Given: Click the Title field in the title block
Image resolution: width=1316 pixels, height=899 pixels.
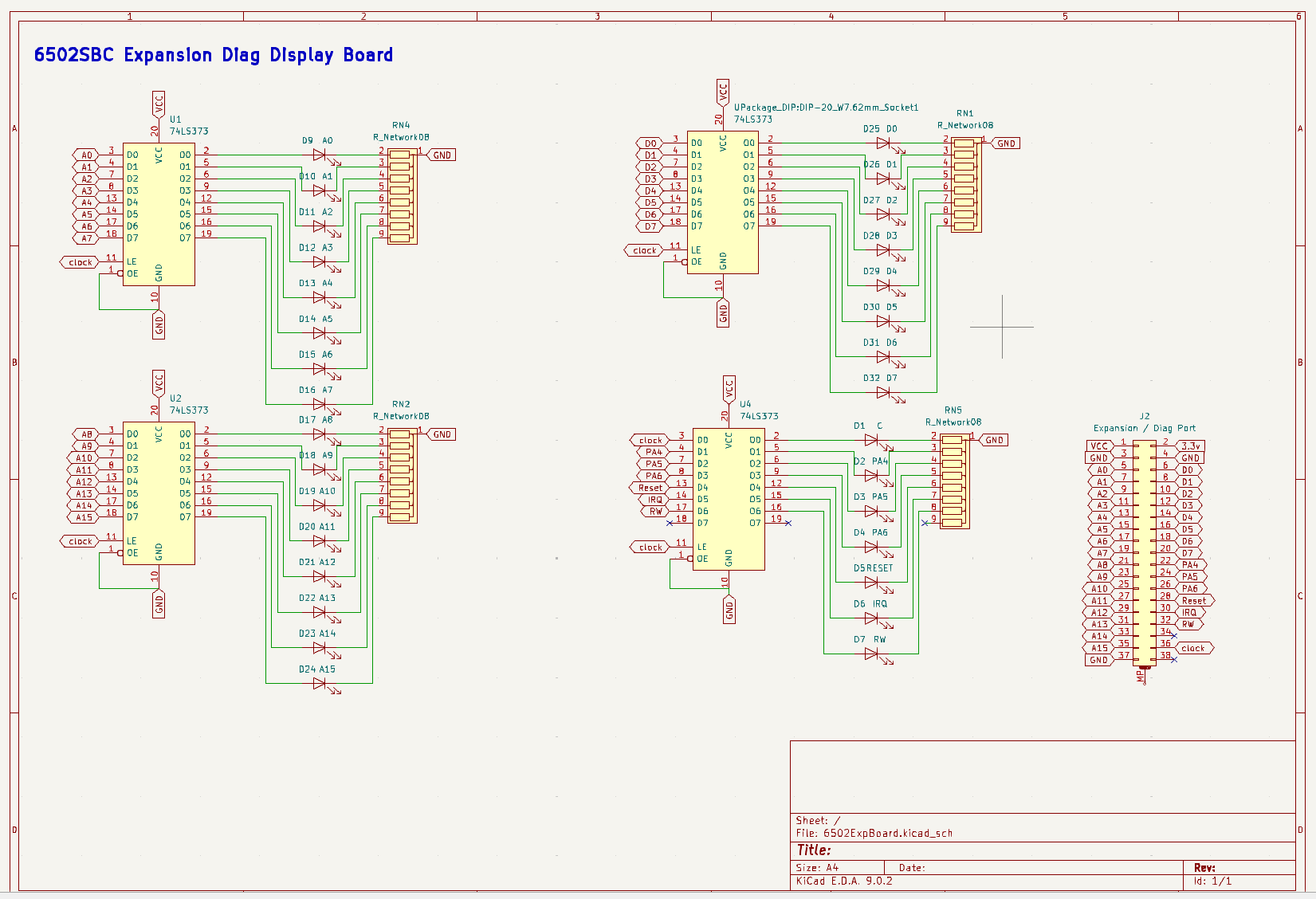Looking at the screenshot, I should [x=814, y=850].
